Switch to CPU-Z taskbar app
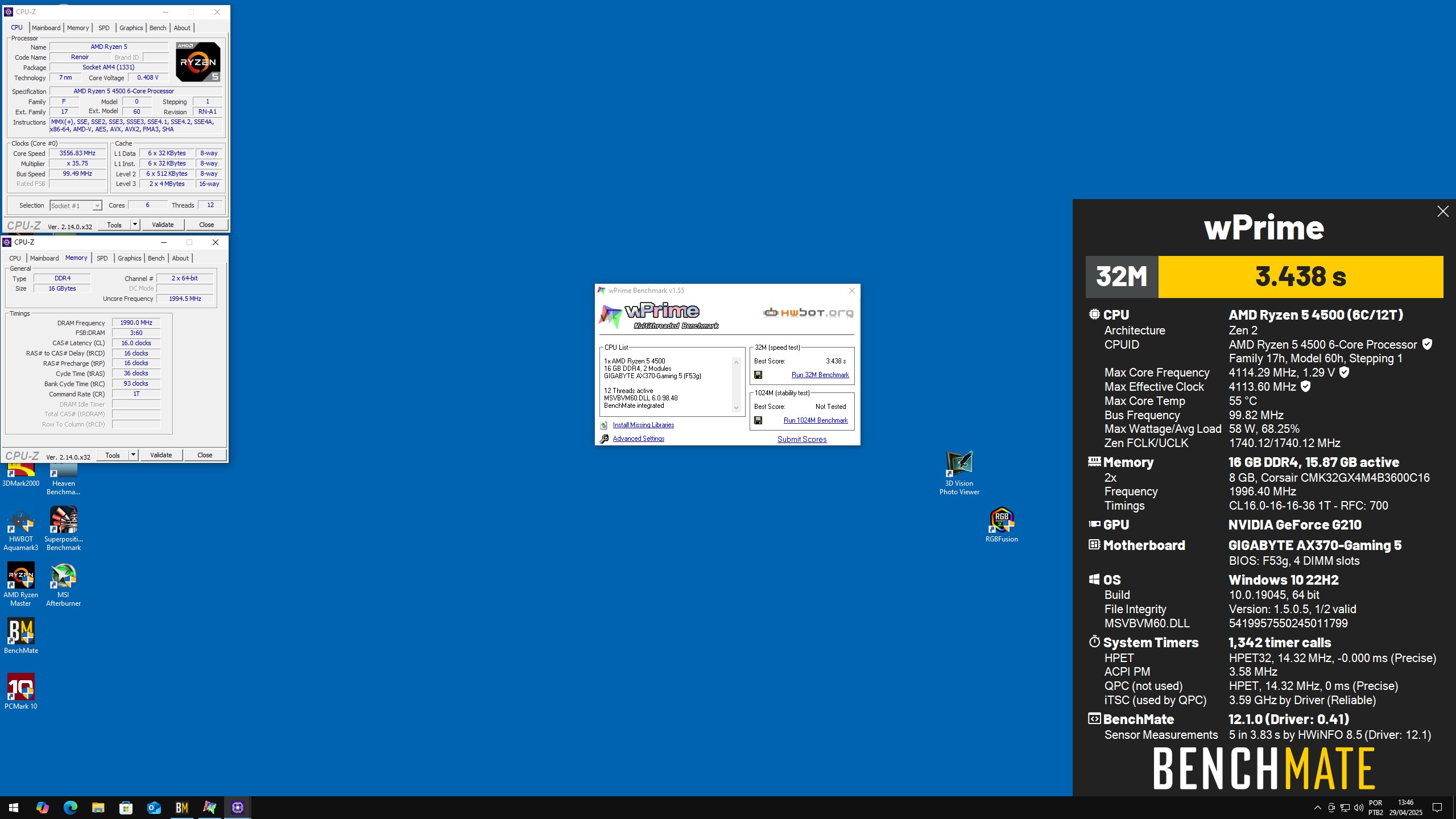1456x819 pixels. [238, 807]
